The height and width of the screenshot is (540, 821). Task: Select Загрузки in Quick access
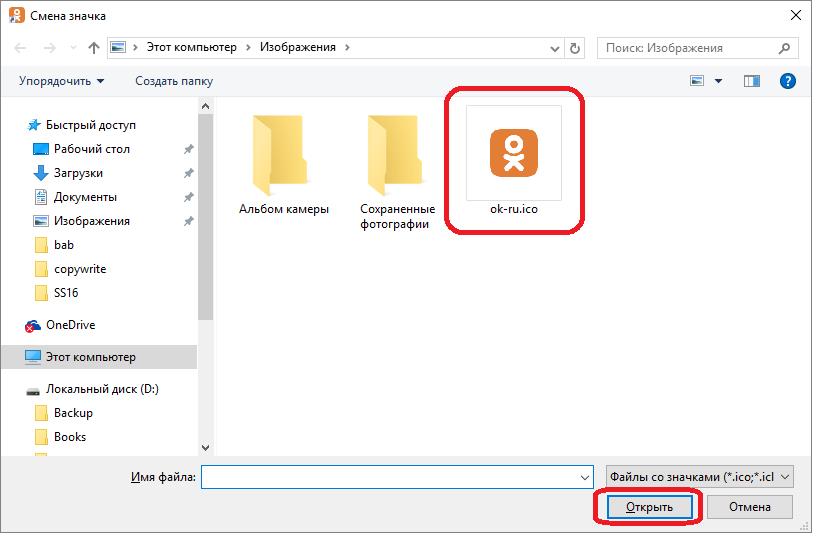point(78,173)
